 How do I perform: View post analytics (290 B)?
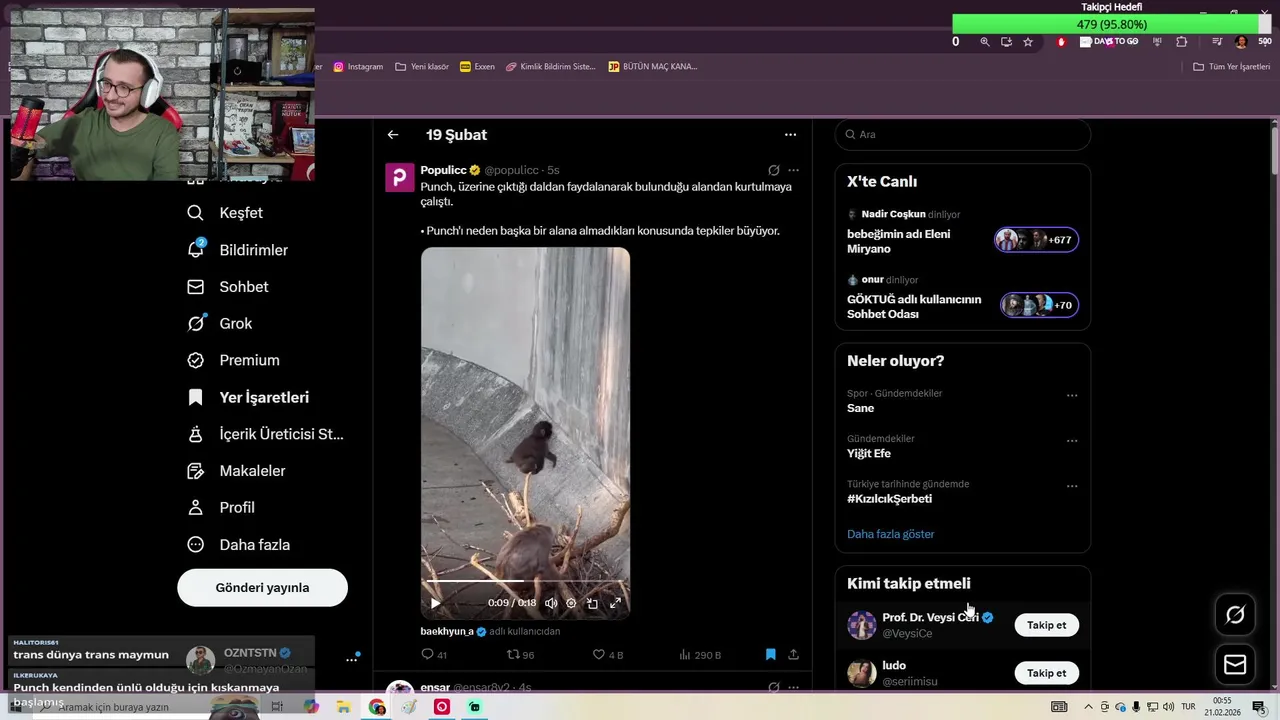pos(700,655)
